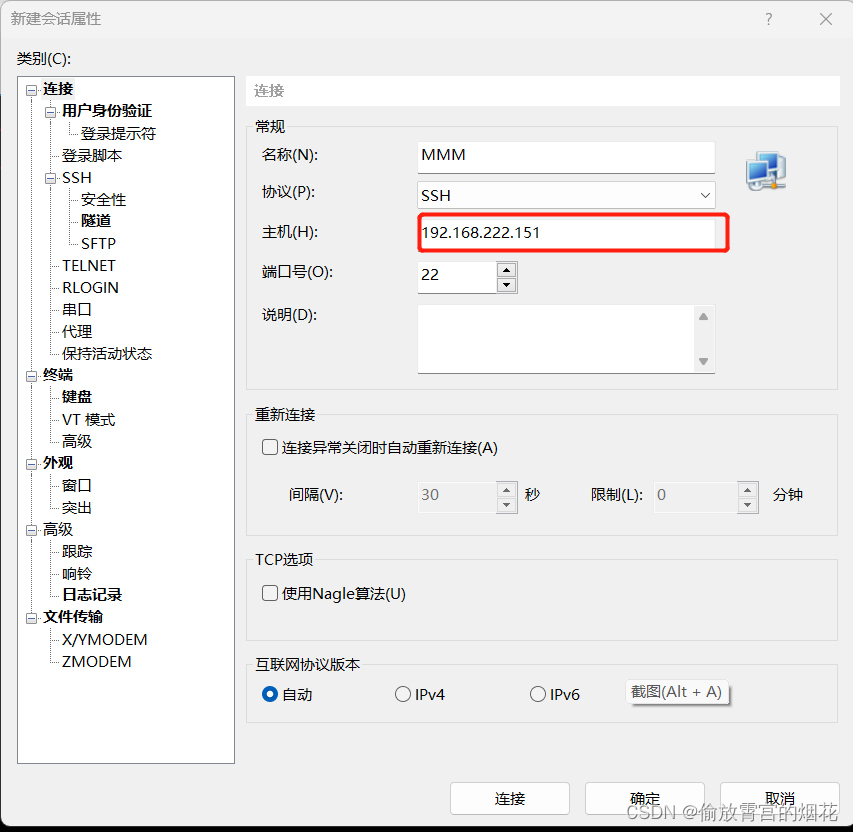Select the SSH tree item
This screenshot has height=832, width=853.
tap(77, 178)
